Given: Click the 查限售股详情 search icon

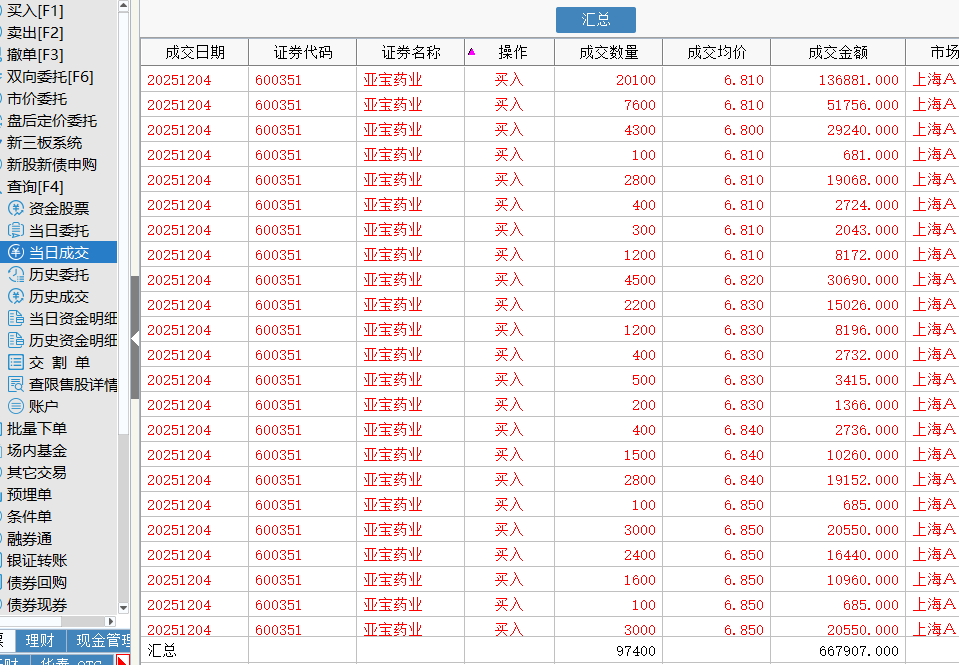Looking at the screenshot, I should [x=15, y=384].
